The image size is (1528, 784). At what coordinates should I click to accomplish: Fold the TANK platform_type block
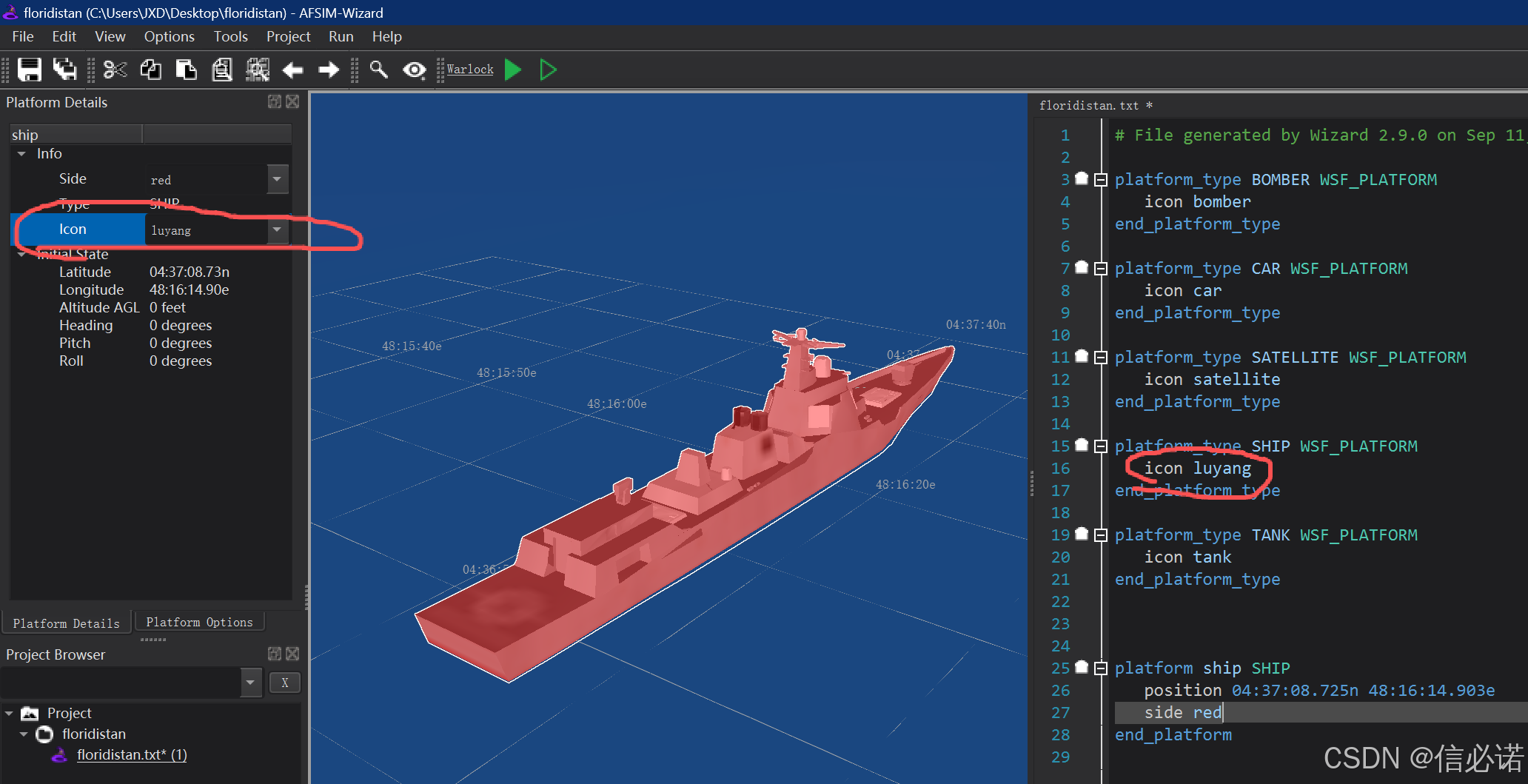(x=1101, y=535)
